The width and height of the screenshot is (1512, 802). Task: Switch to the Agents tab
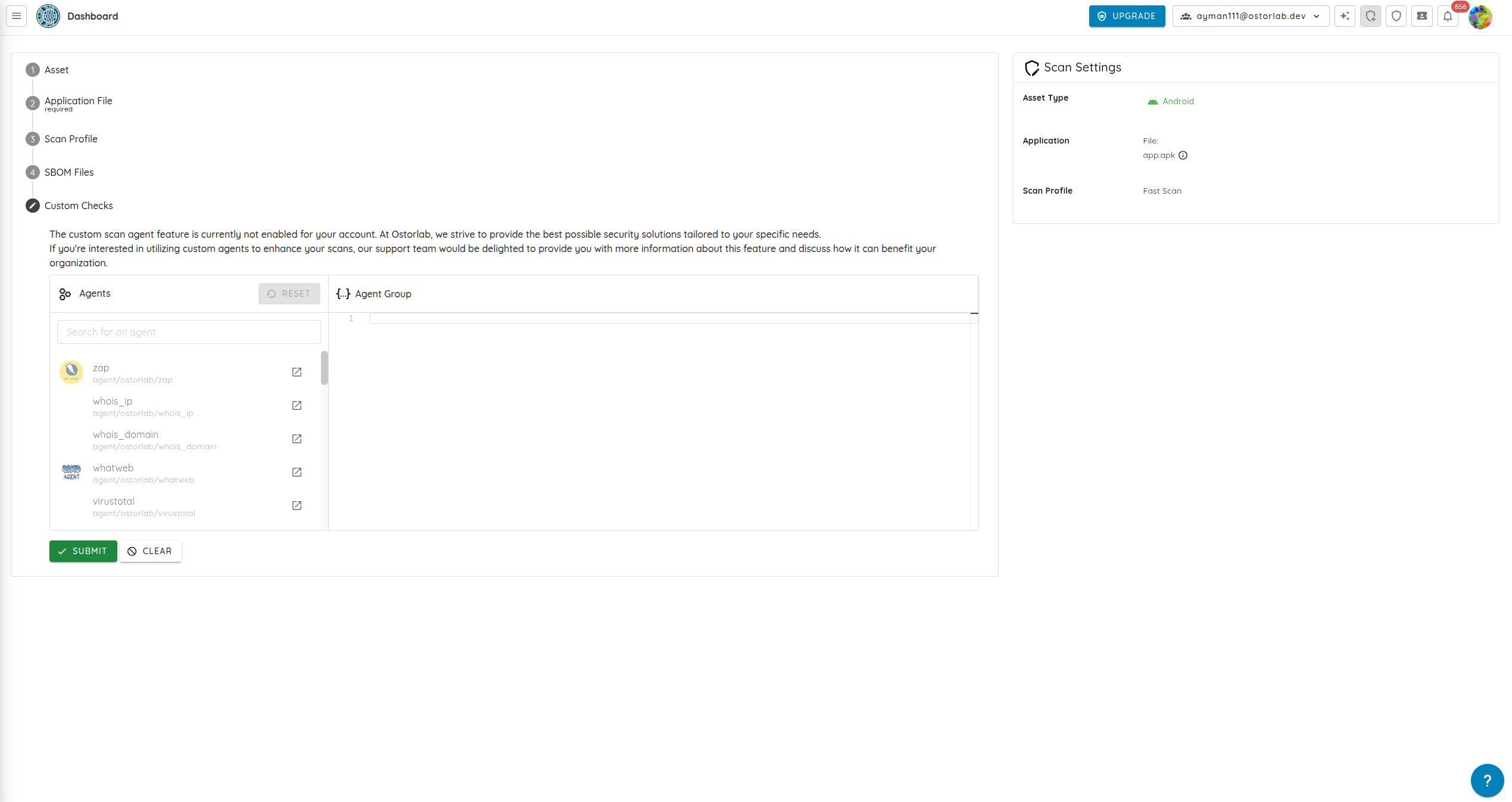click(x=93, y=294)
